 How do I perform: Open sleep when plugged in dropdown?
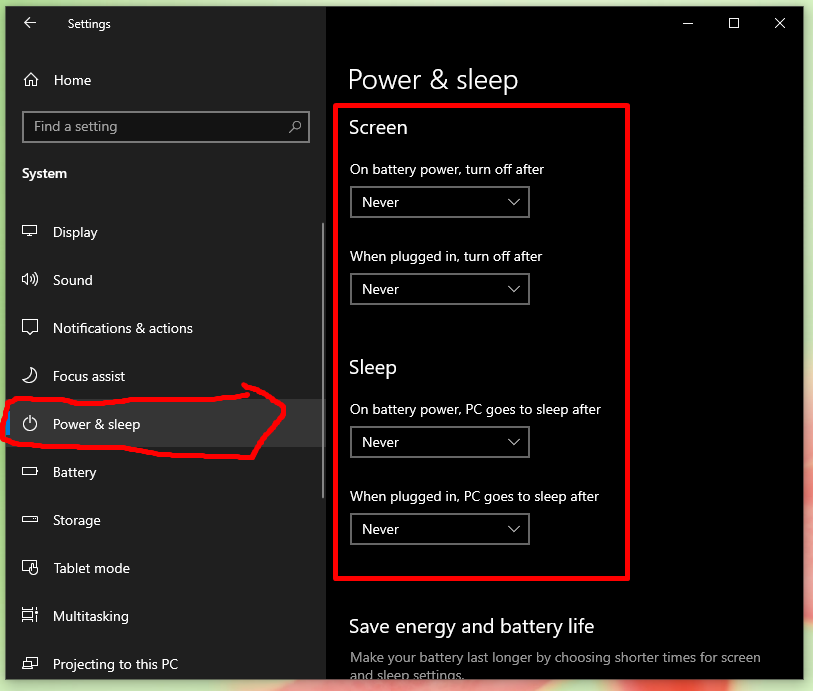[440, 529]
